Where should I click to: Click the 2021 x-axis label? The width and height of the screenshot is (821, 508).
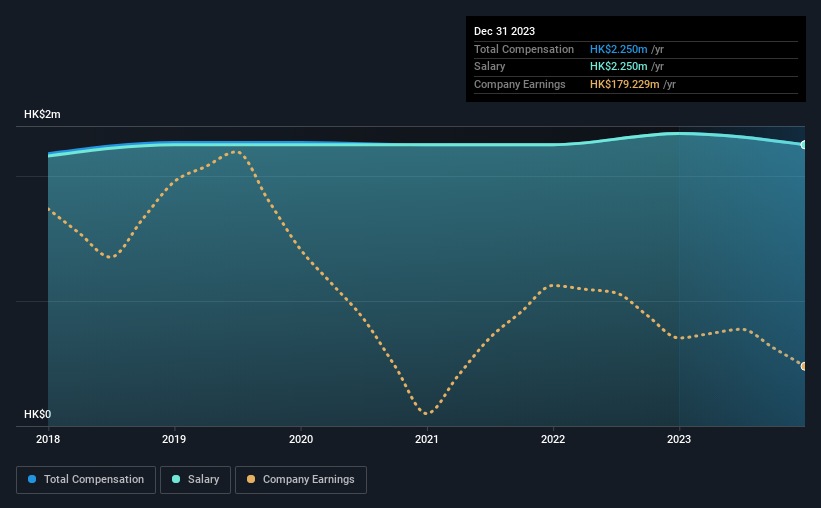click(x=427, y=439)
